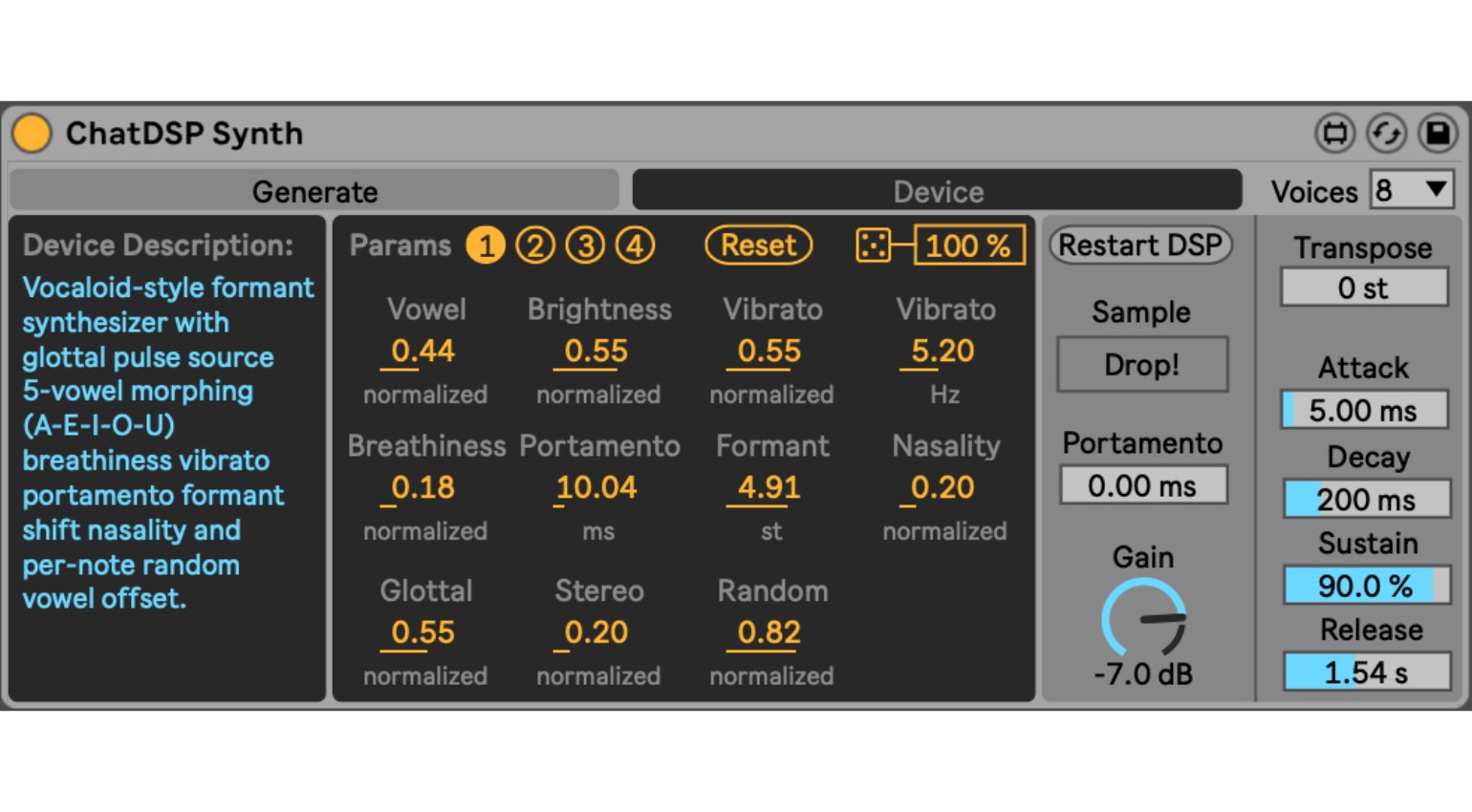1472x812 pixels.
Task: Click the Gain knob
Action: pos(1143,619)
